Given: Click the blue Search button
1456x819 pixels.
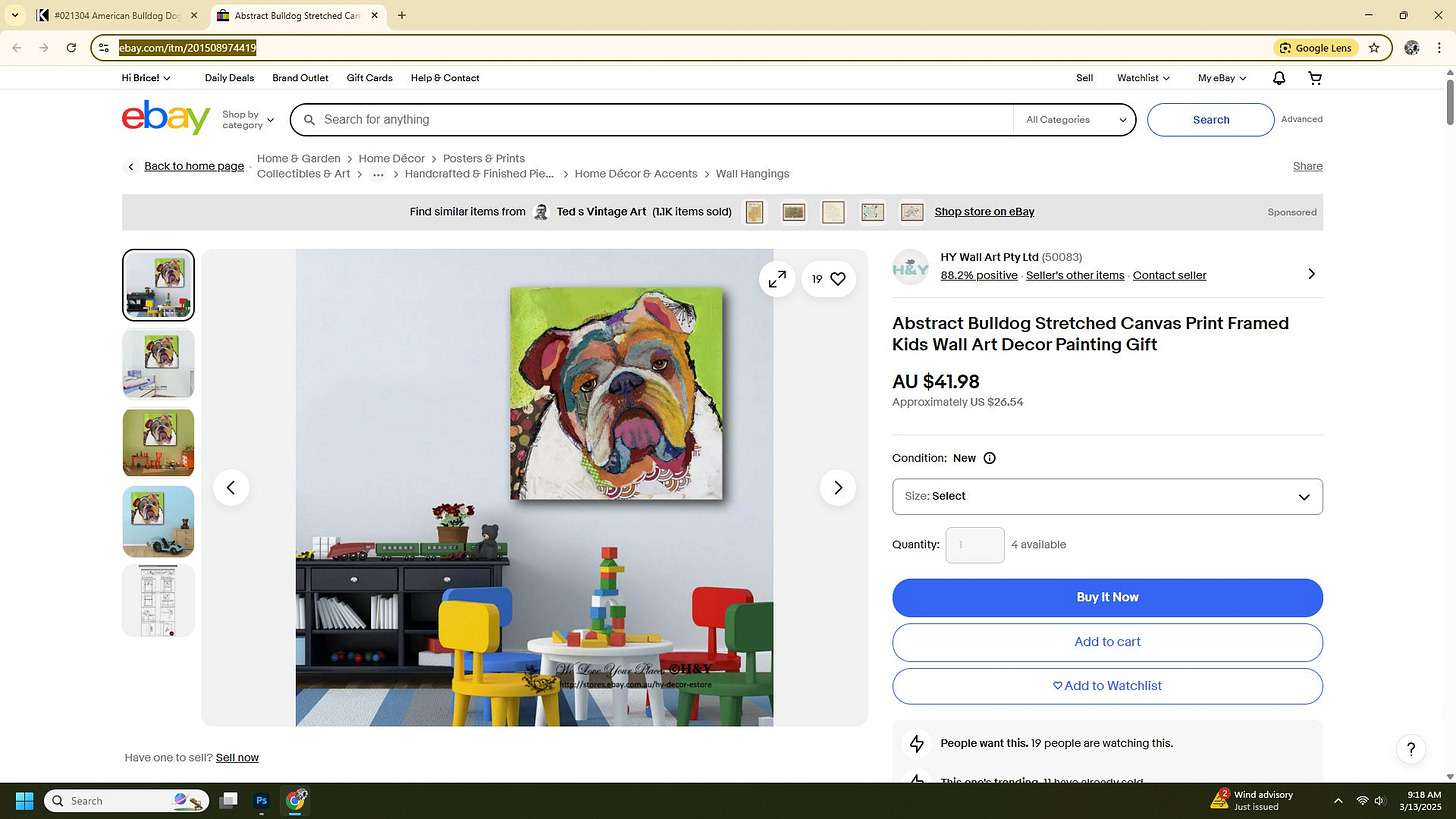Looking at the screenshot, I should pyautogui.click(x=1210, y=120).
